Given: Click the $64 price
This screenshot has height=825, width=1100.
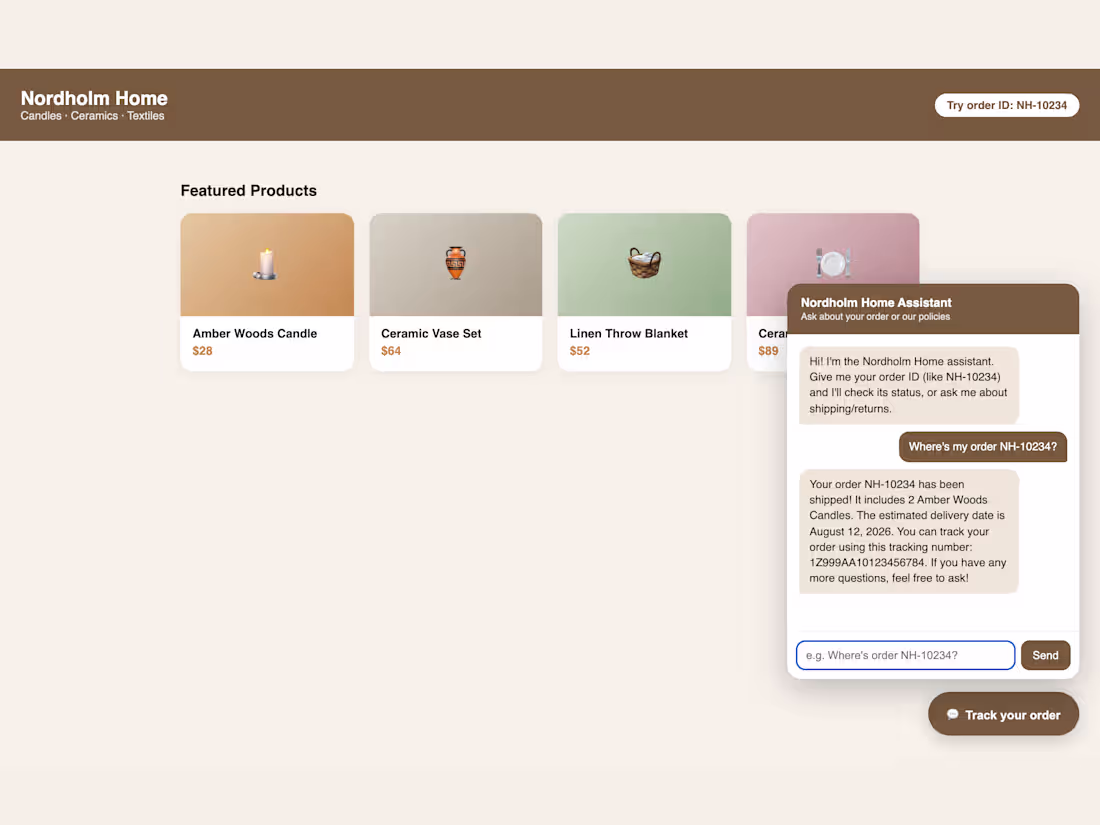Looking at the screenshot, I should pos(391,351).
